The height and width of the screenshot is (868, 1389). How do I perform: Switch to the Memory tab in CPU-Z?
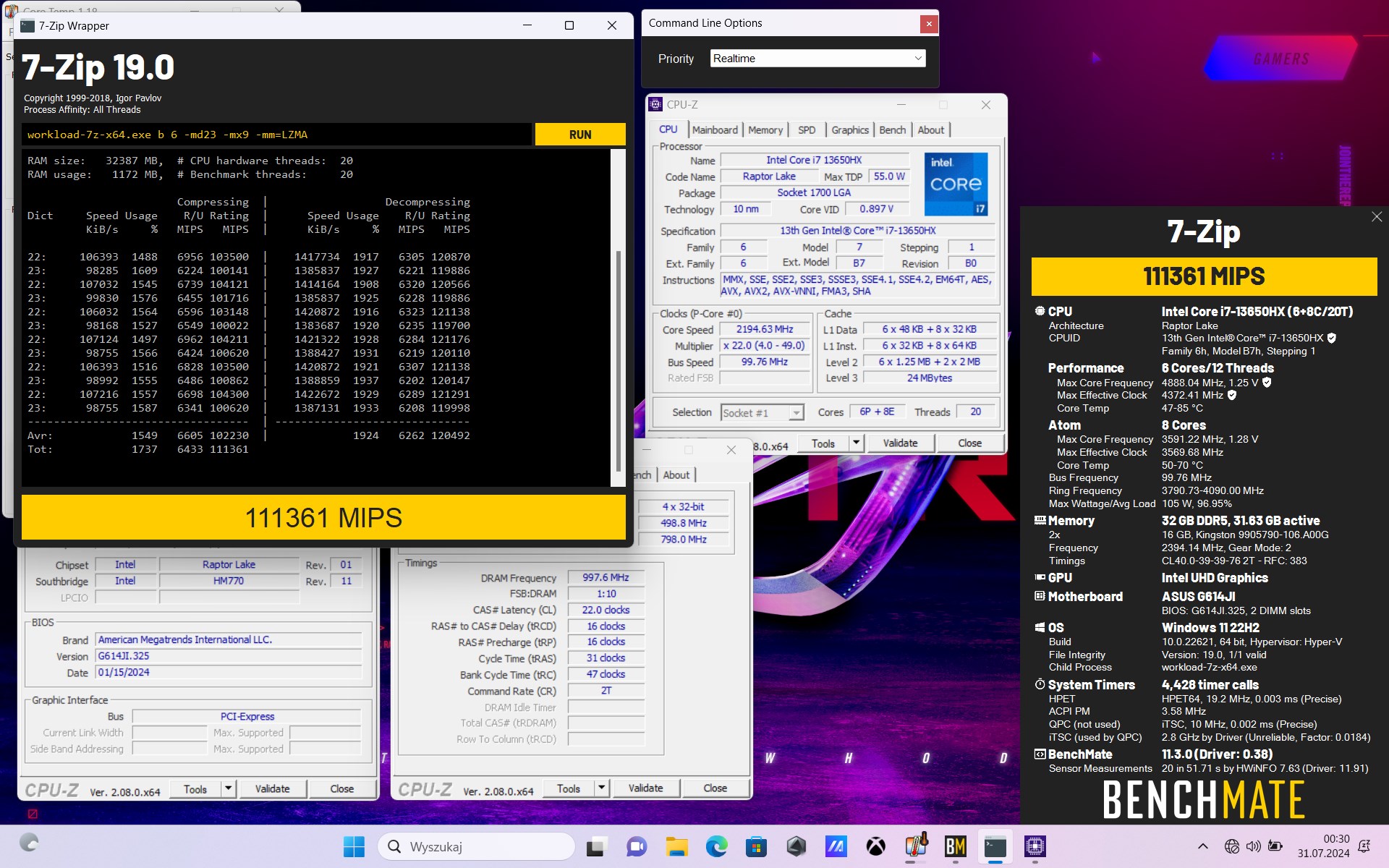(765, 130)
